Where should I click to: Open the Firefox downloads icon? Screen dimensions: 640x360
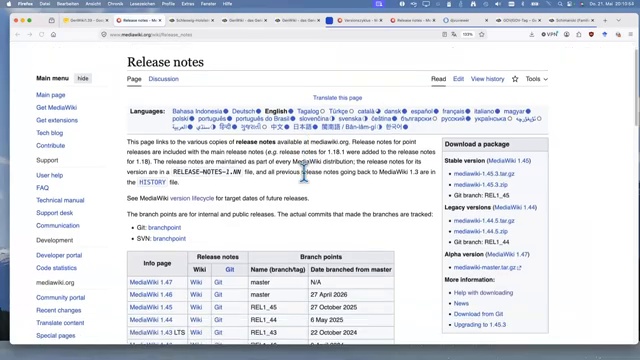pos(531,35)
